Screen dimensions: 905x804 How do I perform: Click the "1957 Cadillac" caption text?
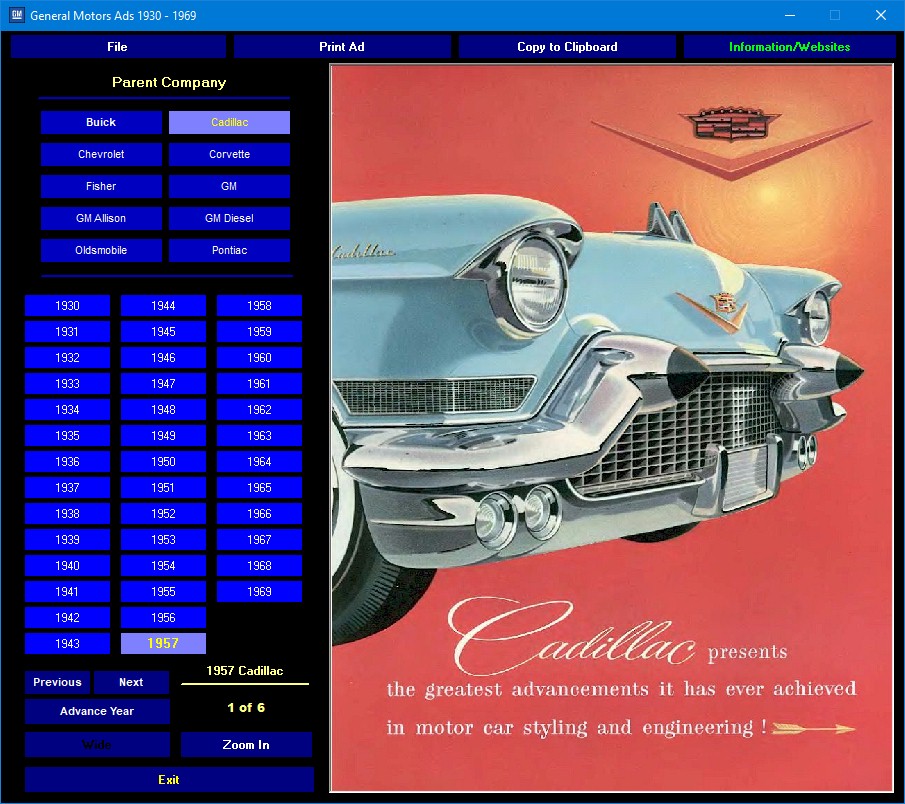245,671
